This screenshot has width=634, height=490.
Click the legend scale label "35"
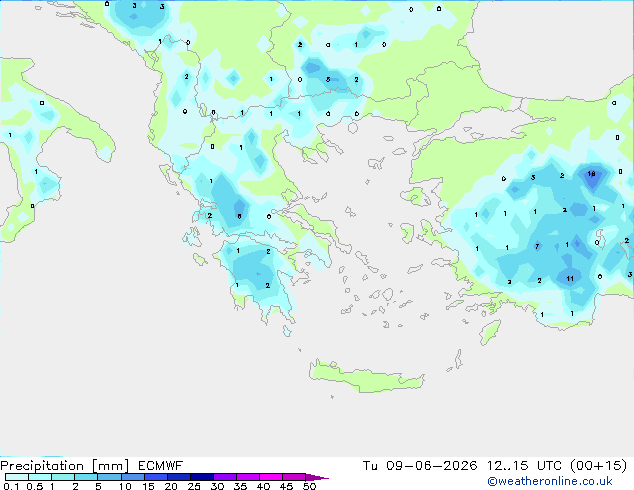(x=240, y=486)
